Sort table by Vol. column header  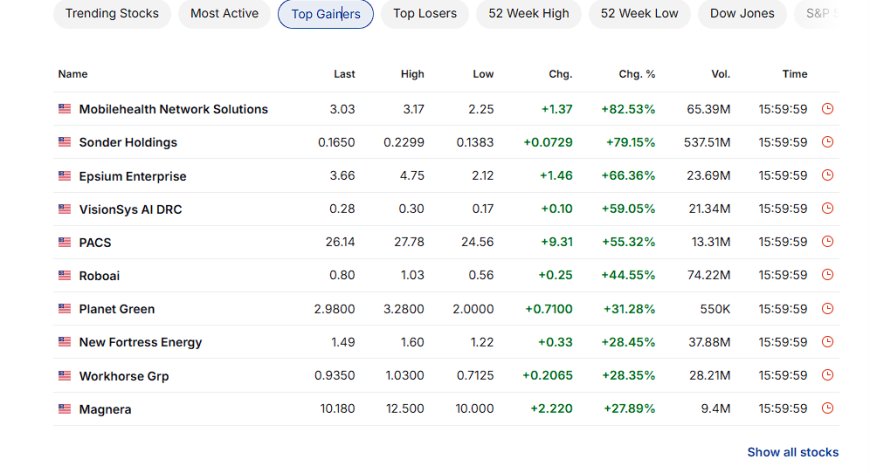[x=721, y=74]
